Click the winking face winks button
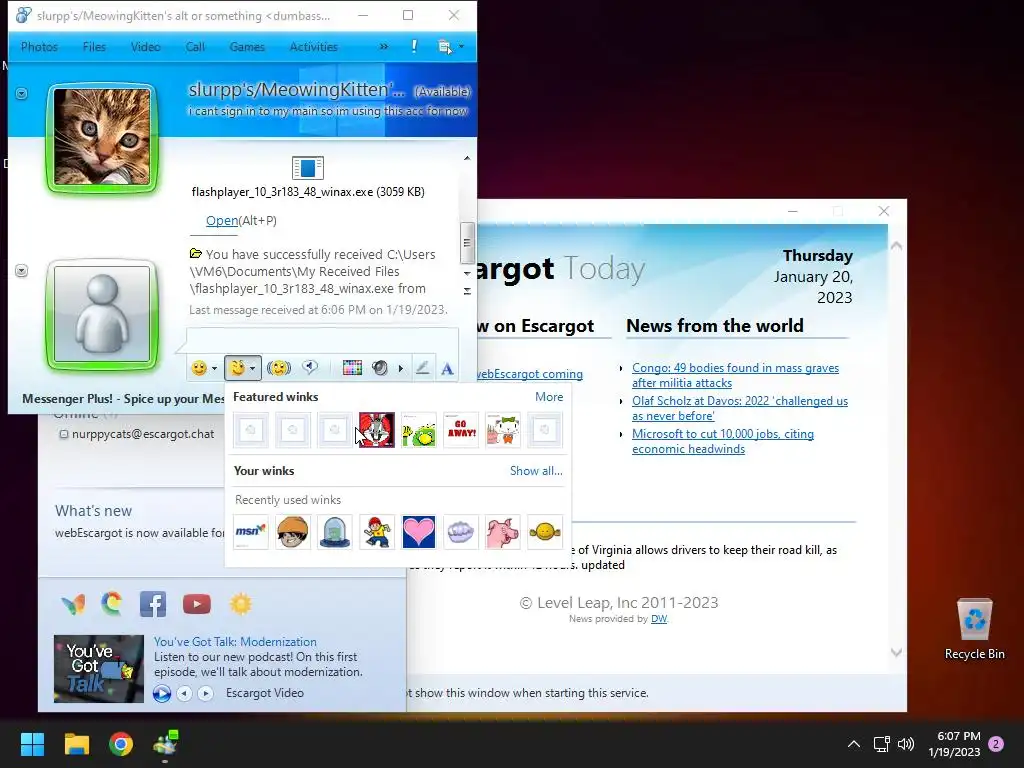Screen dimensions: 1024x768 click(x=238, y=368)
